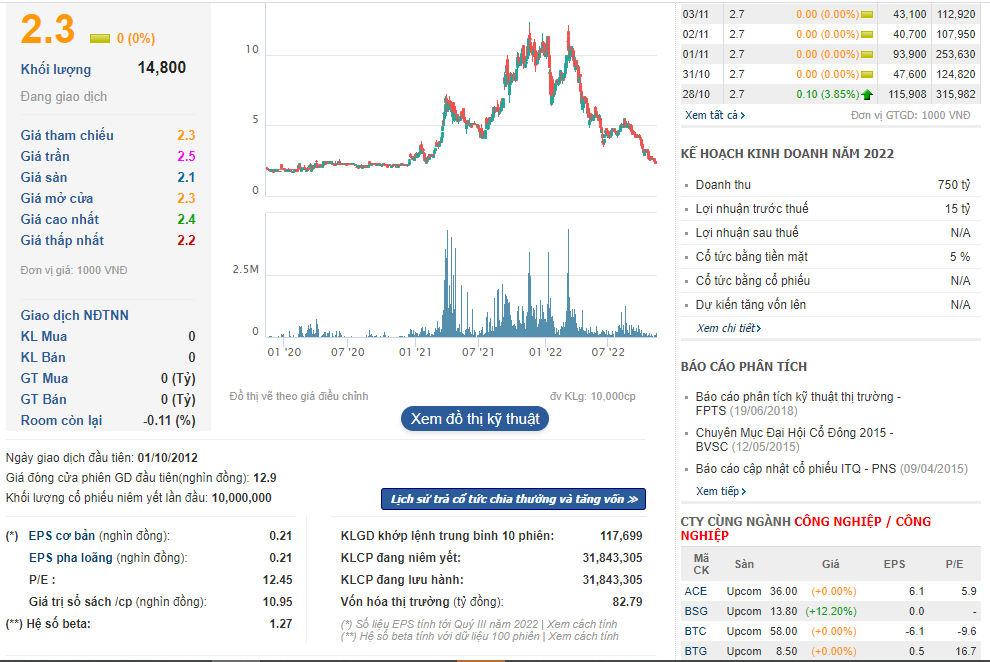The height and width of the screenshot is (662, 990).
Task: Click the green up arrow on 28/10 row
Action: pos(867,95)
